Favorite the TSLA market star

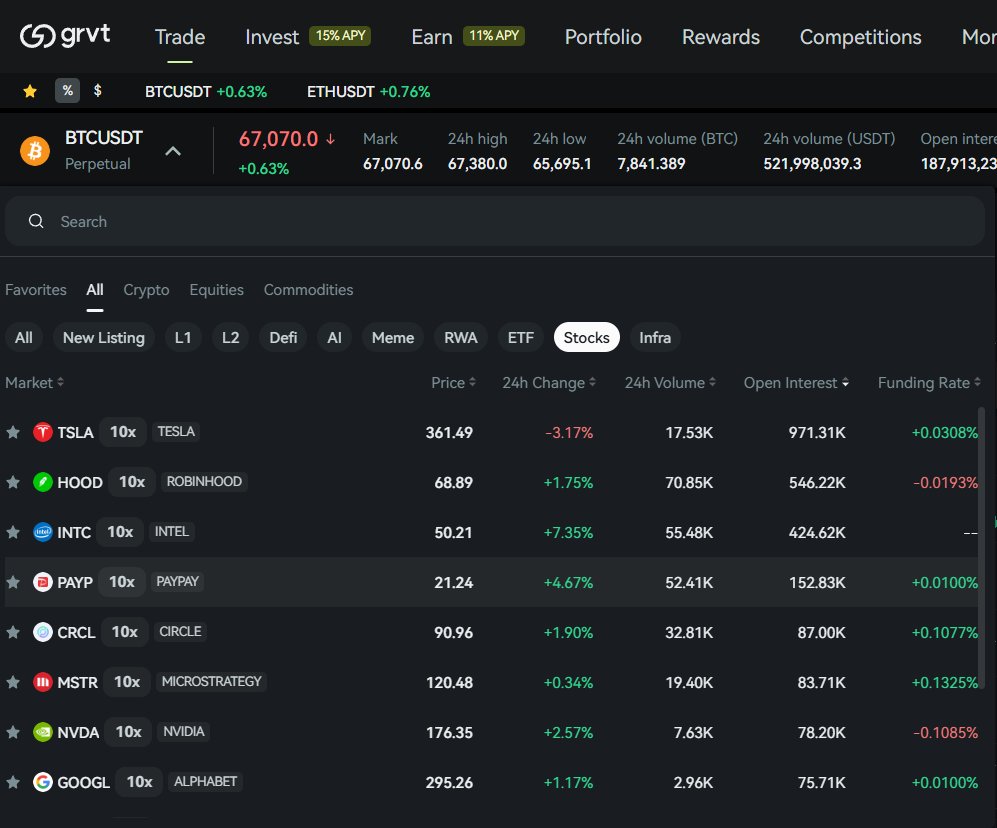point(13,432)
